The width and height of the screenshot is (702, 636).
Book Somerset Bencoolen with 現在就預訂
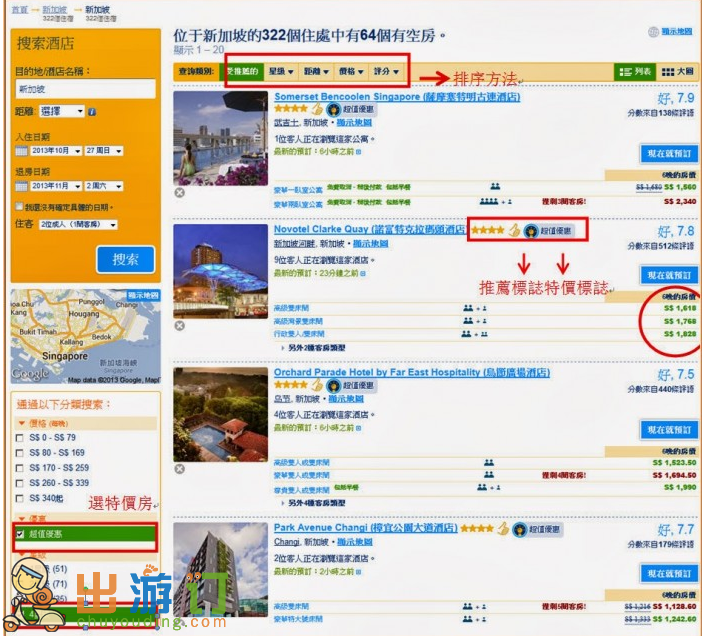(x=669, y=154)
